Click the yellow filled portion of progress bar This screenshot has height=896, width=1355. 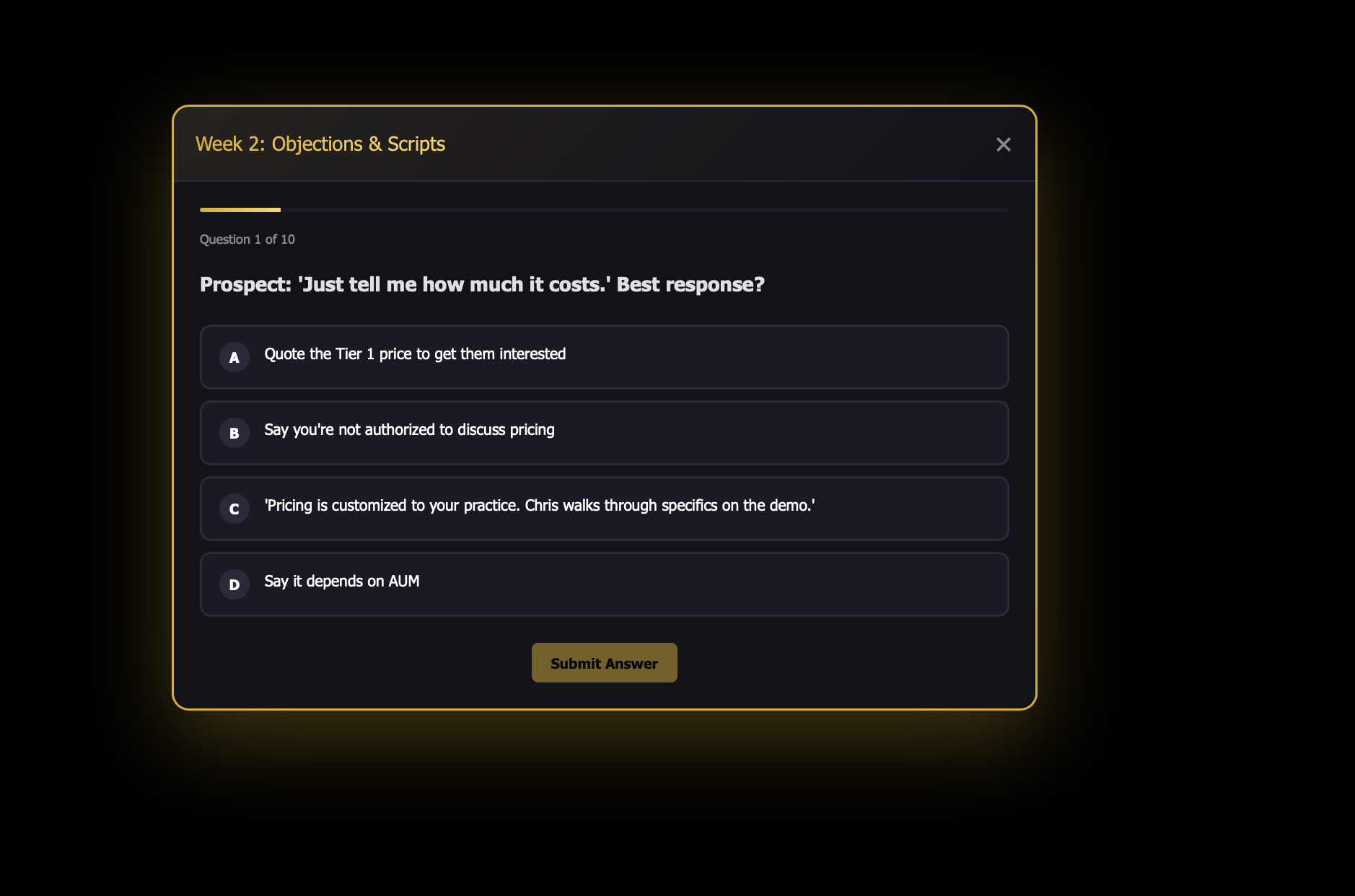click(x=240, y=209)
